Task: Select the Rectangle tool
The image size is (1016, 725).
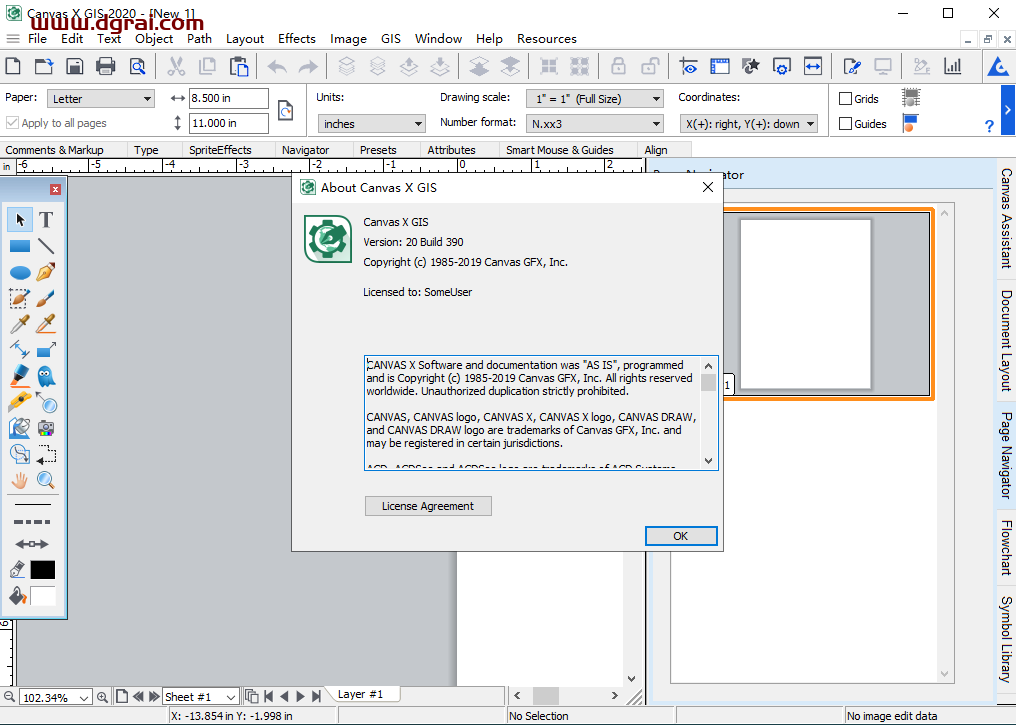Action: (x=20, y=246)
